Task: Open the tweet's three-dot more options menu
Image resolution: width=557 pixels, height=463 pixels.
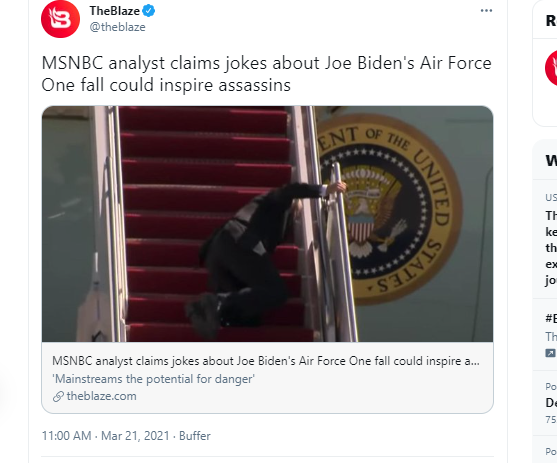Action: click(x=486, y=11)
